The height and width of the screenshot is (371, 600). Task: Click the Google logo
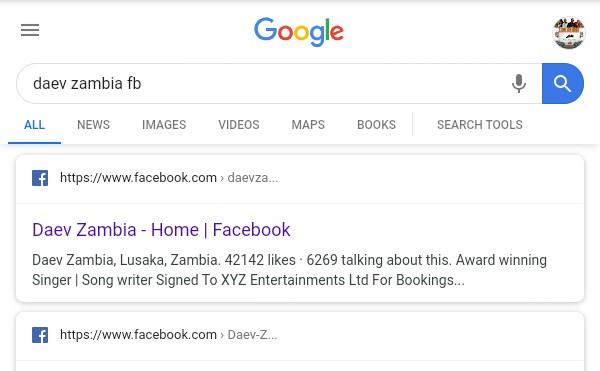(x=299, y=32)
